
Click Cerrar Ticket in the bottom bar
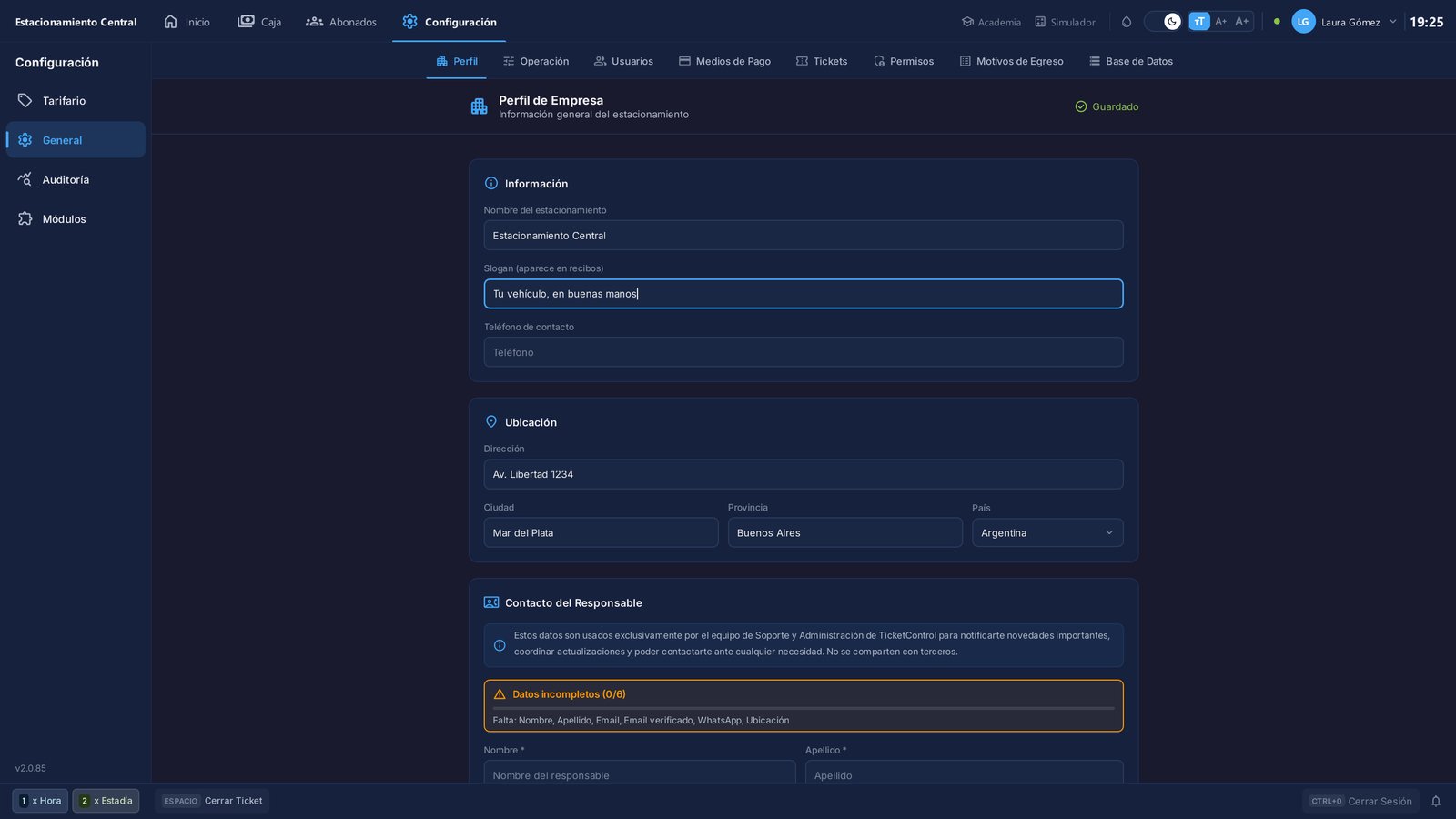click(x=212, y=801)
